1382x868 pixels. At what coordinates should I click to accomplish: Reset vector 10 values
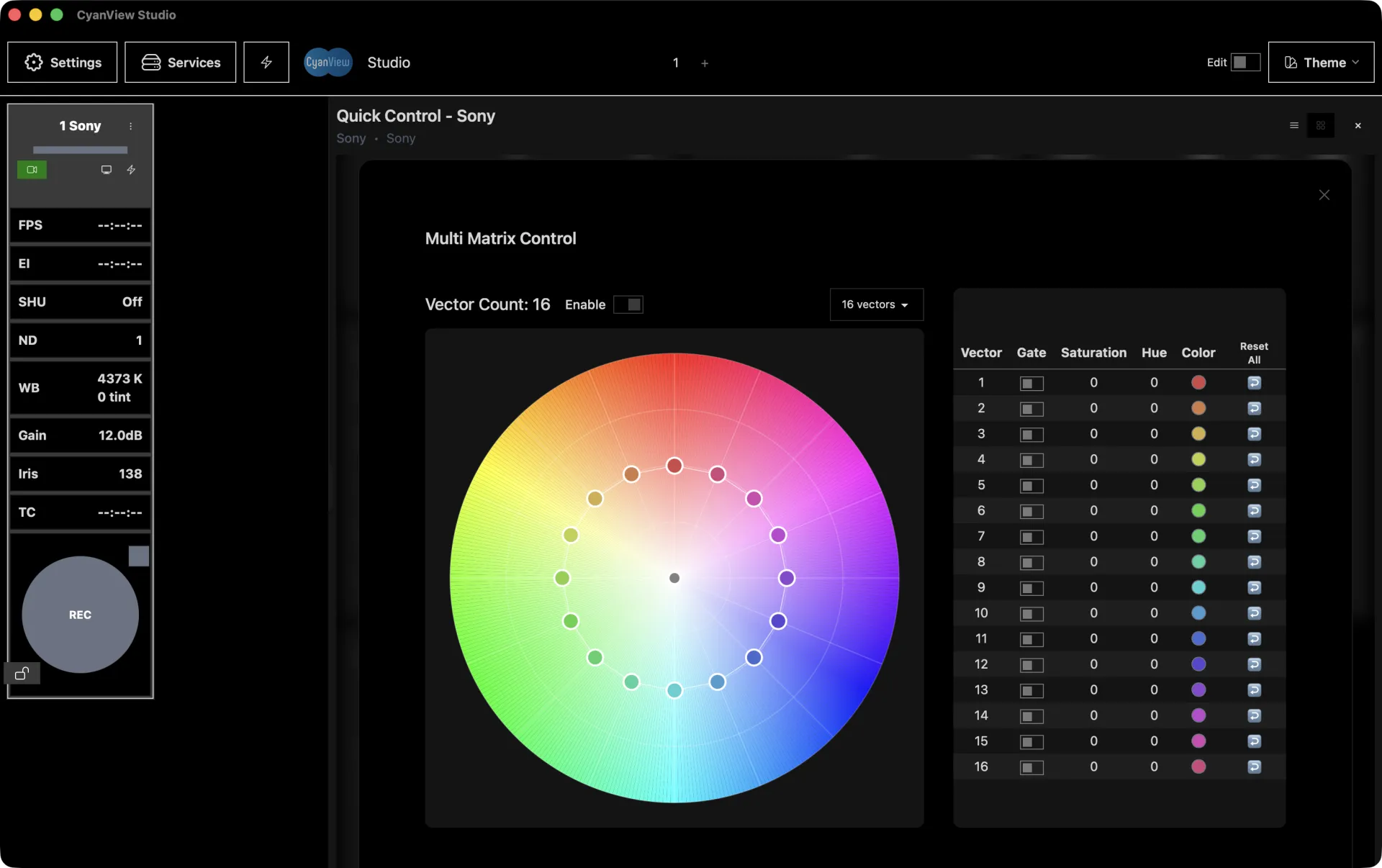click(1255, 613)
